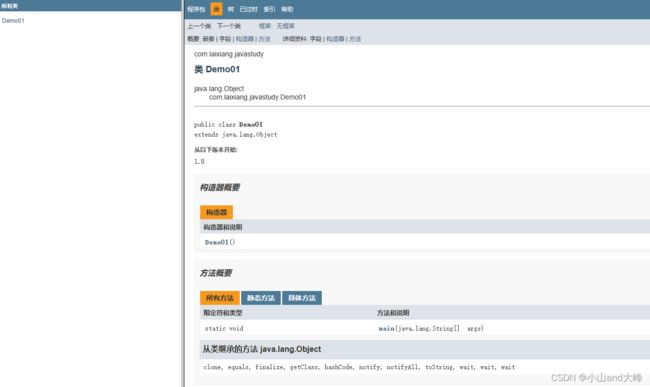The height and width of the screenshot is (387, 650).
Task: Click the inherited method 'notifyAll'
Action: (402, 367)
